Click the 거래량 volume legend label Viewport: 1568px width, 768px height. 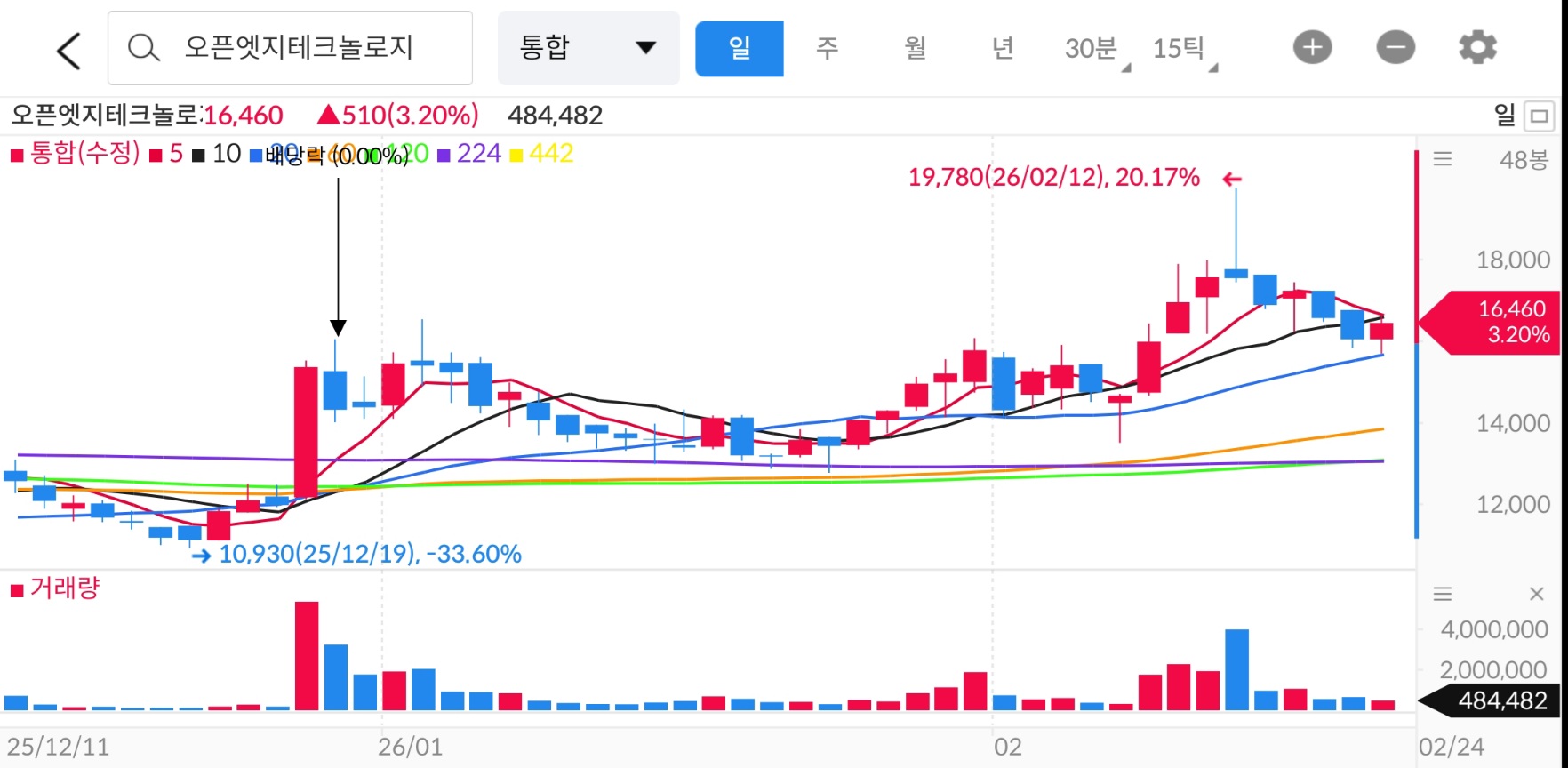coord(55,588)
